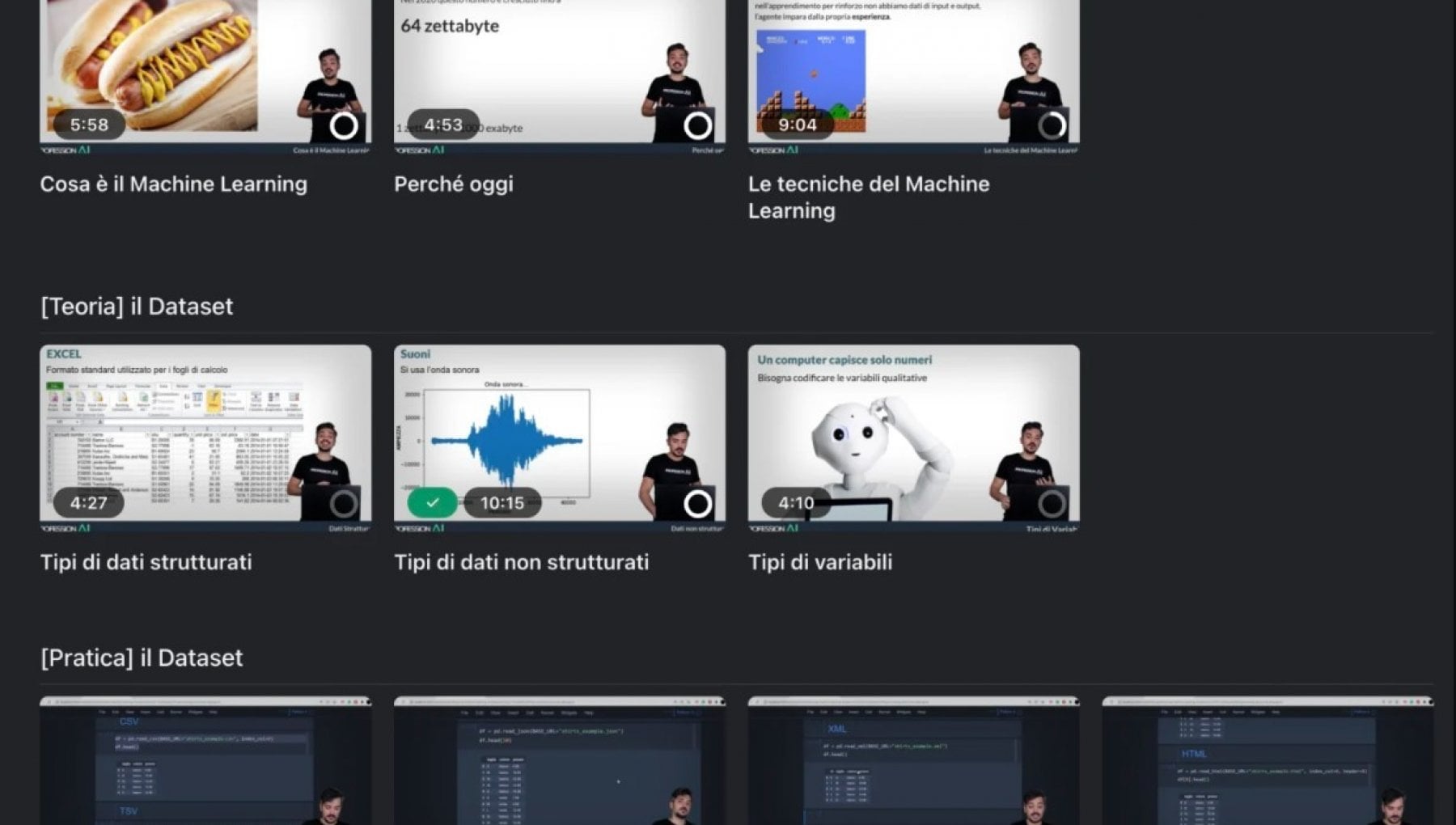Toggle the completion circle on the hot dog video
The width and height of the screenshot is (1456, 825).
click(x=344, y=125)
